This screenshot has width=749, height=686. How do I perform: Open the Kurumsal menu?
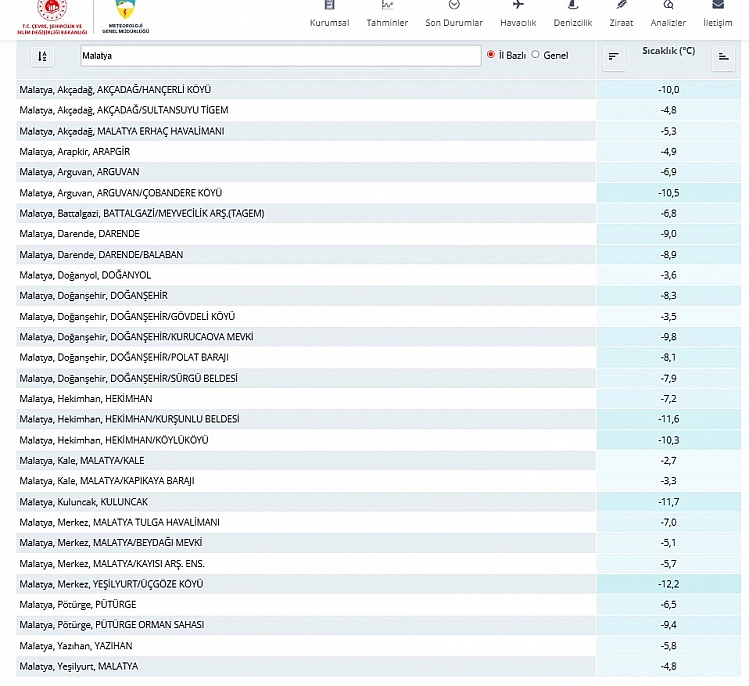(329, 15)
